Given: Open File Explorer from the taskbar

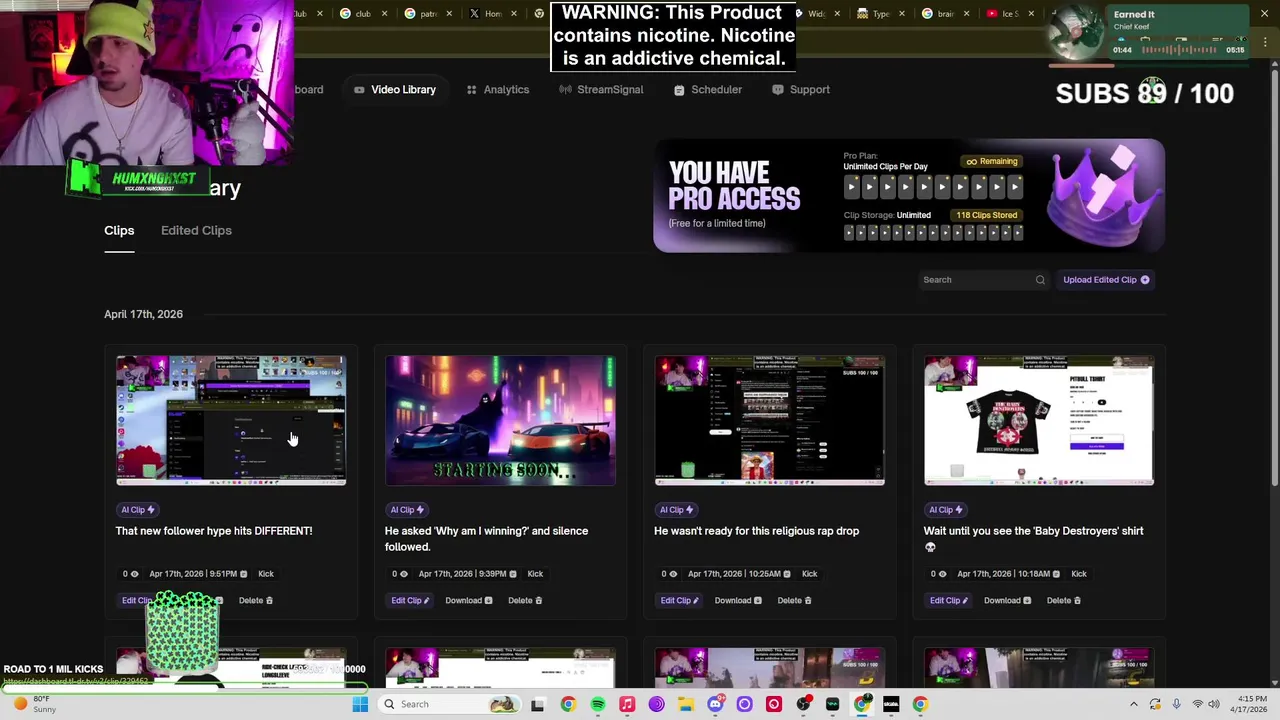Looking at the screenshot, I should [x=685, y=704].
